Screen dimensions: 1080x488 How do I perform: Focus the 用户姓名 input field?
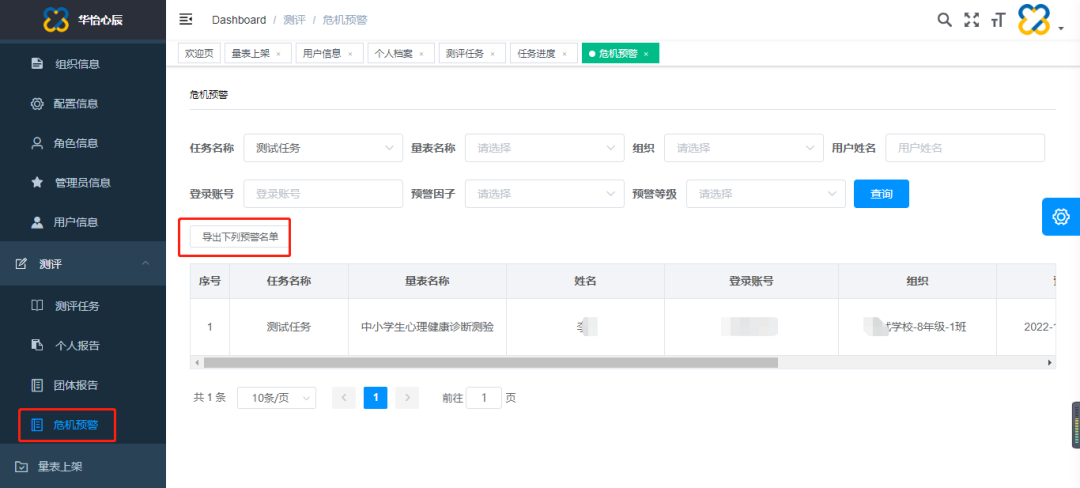coord(965,147)
